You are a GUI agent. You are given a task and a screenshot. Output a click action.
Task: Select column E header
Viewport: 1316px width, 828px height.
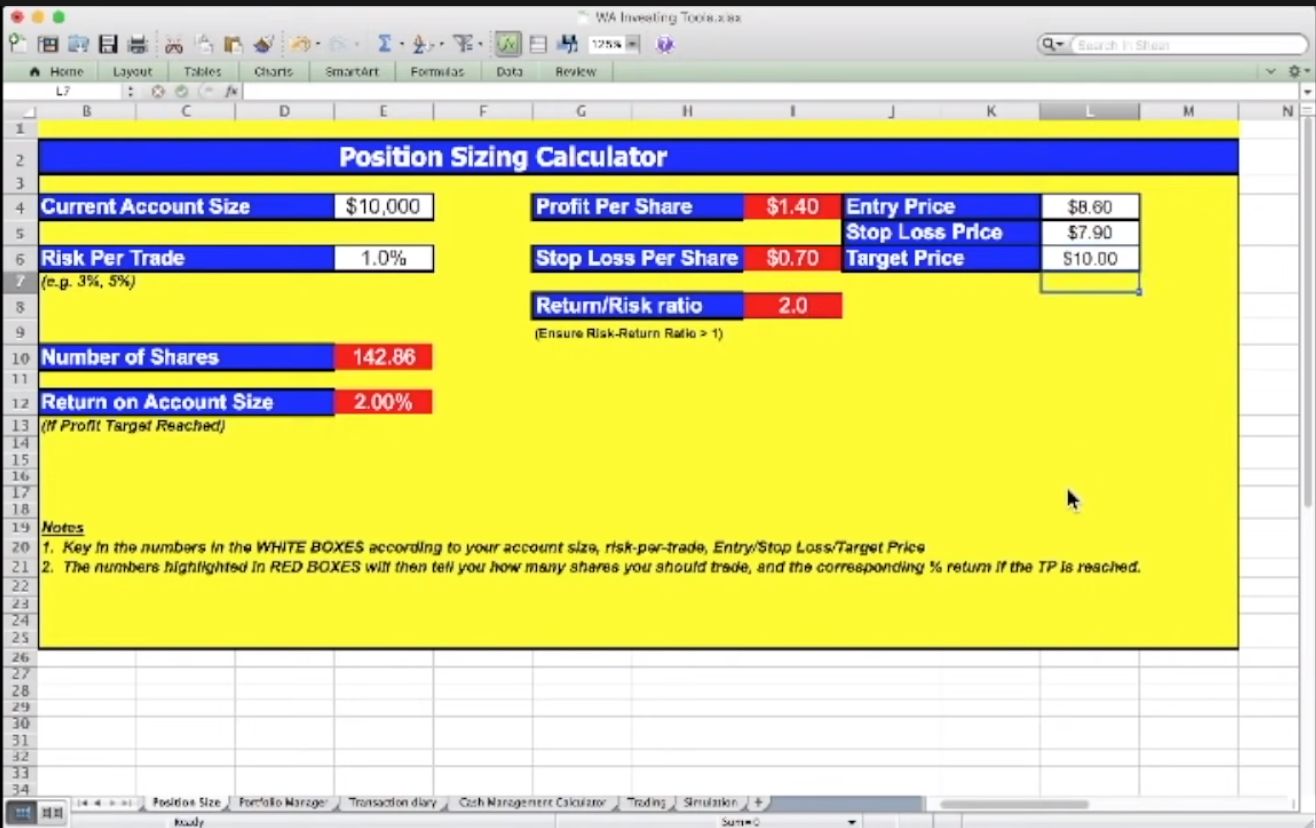point(383,111)
